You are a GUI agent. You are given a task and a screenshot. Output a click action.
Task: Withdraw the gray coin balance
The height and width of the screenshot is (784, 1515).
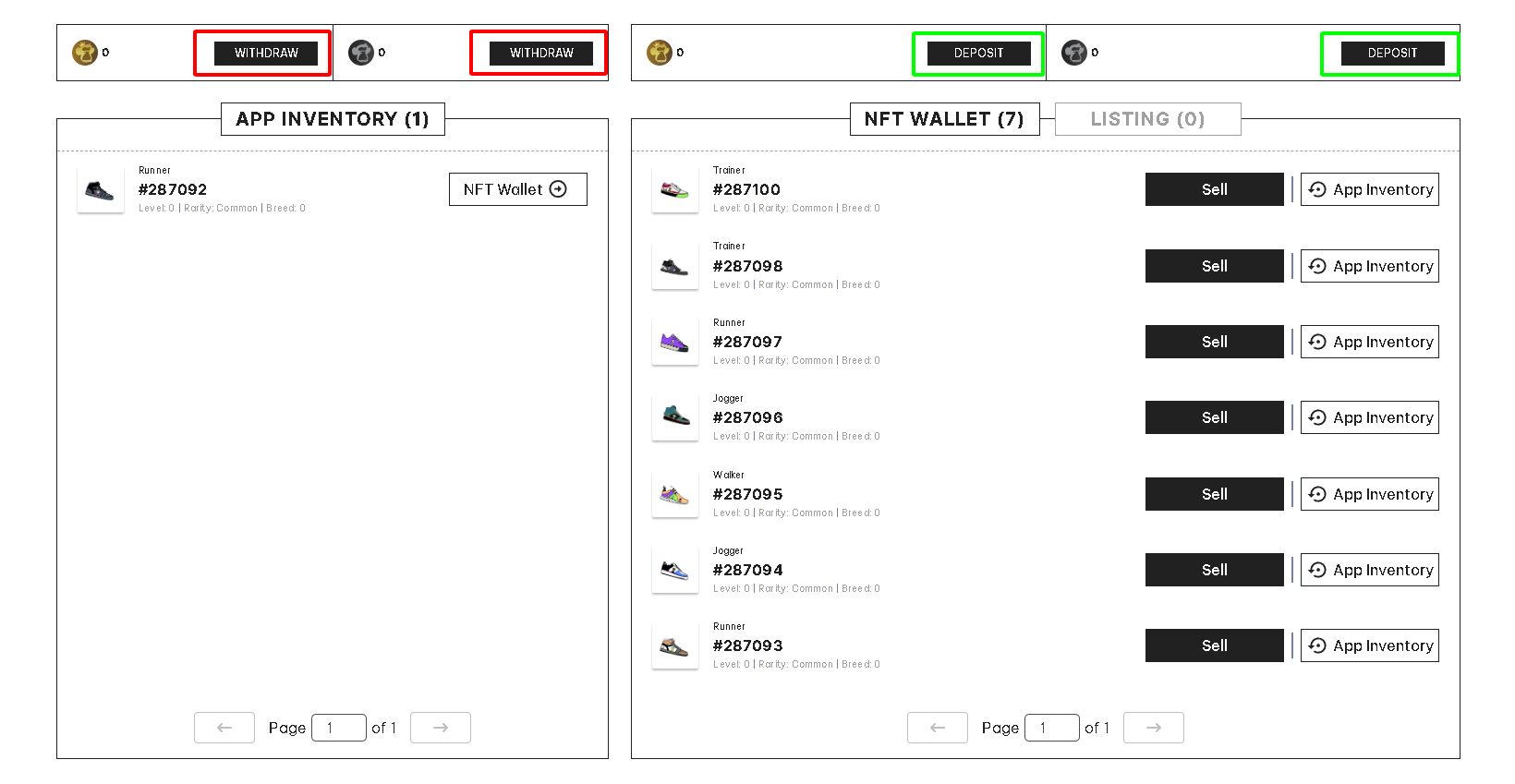click(x=541, y=54)
